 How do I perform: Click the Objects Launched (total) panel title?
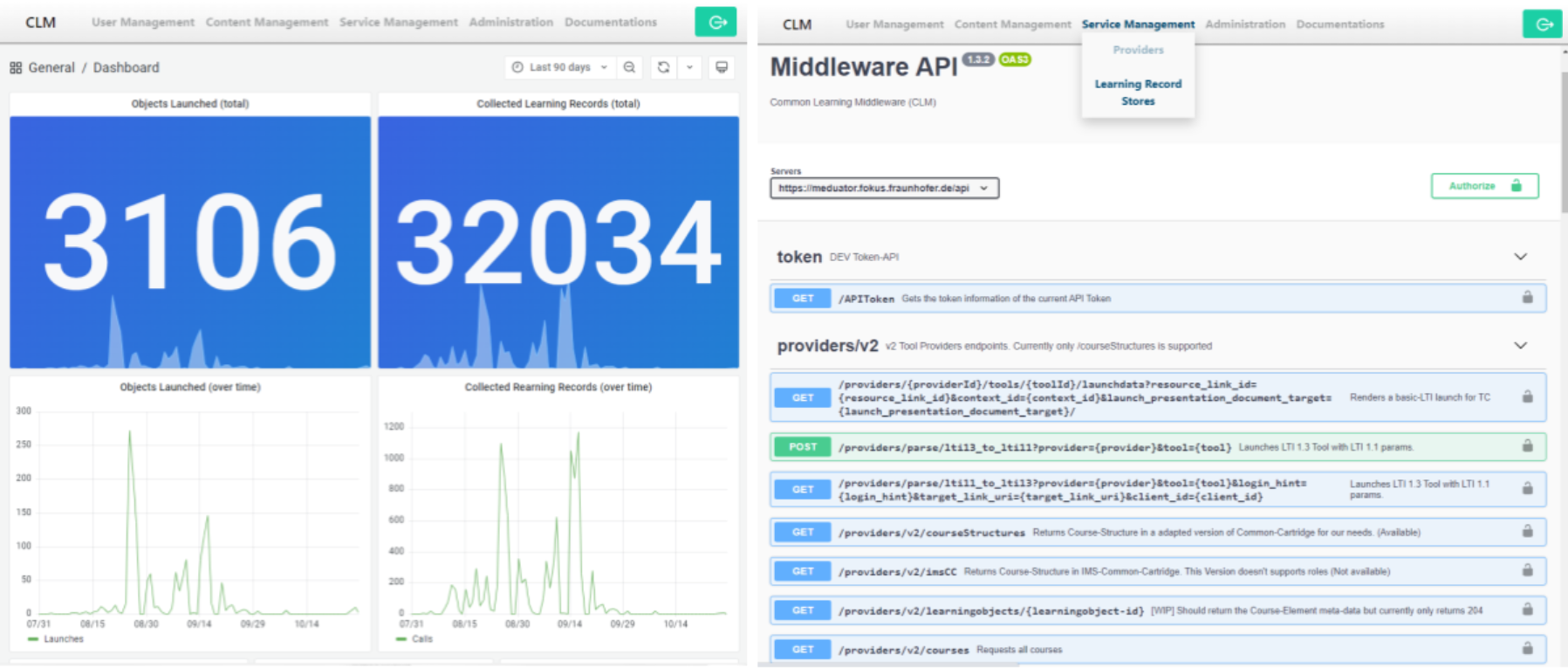(x=190, y=104)
